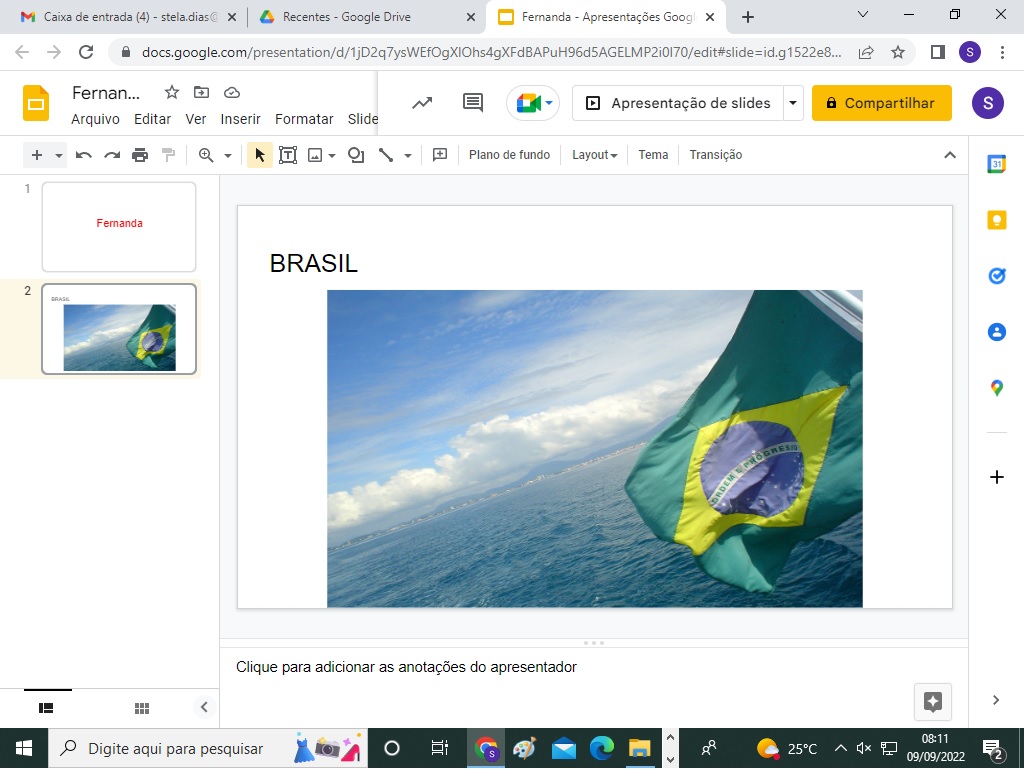Open Chrome tab search dropdown
Viewport: 1024px width, 769px height.
(863, 14)
